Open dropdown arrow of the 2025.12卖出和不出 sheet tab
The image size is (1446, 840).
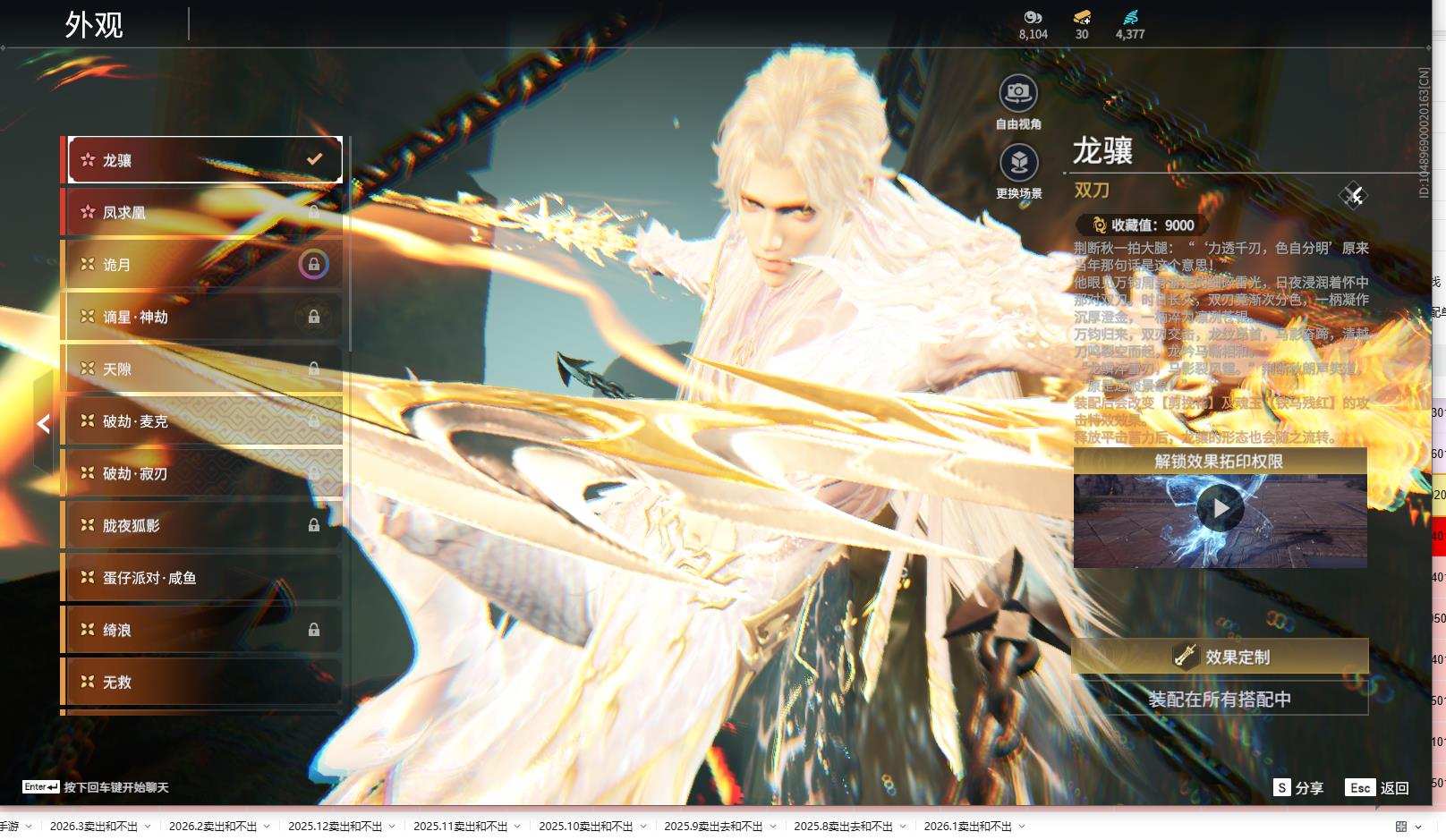click(x=392, y=827)
